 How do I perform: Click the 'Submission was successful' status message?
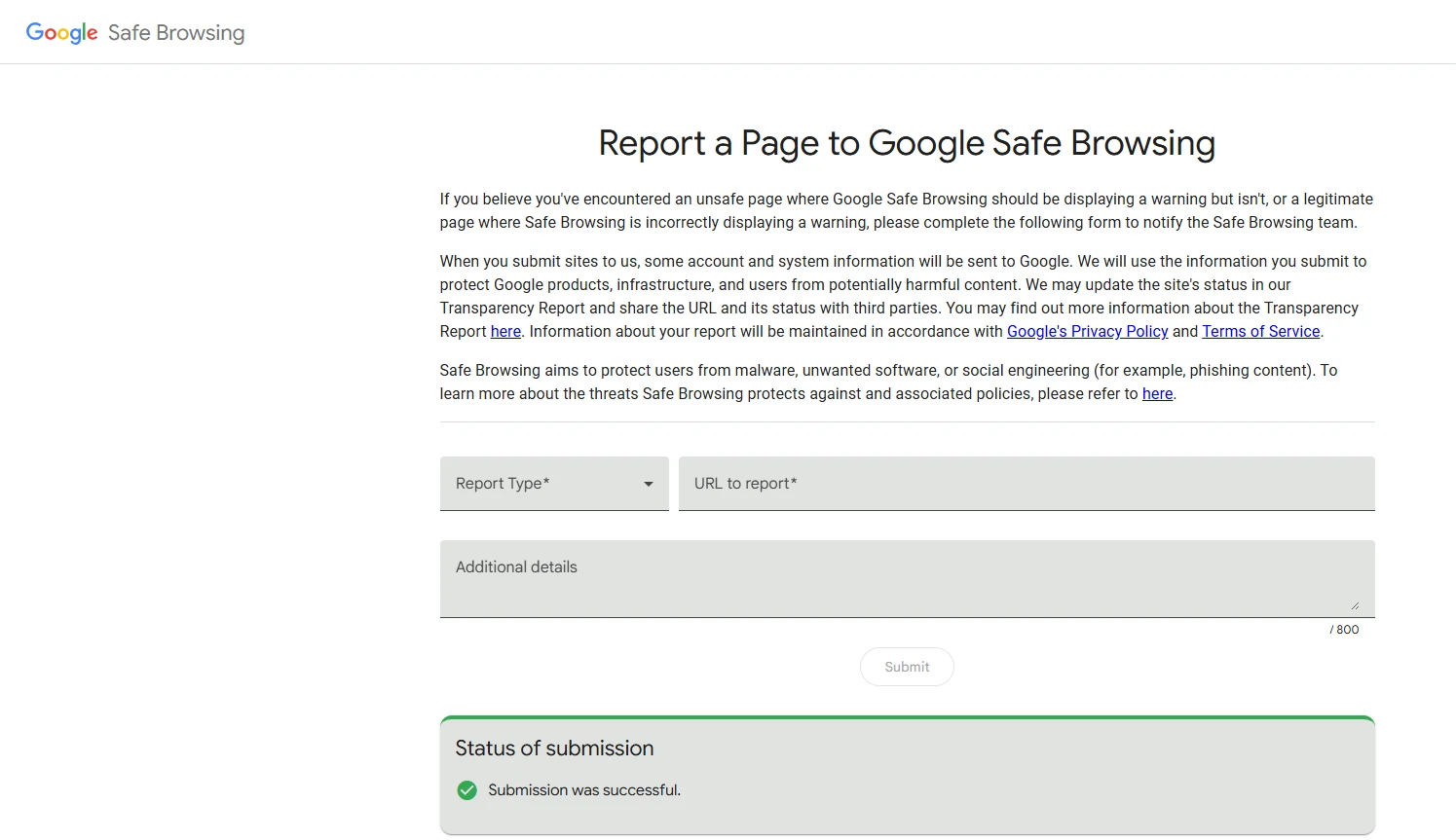(583, 790)
